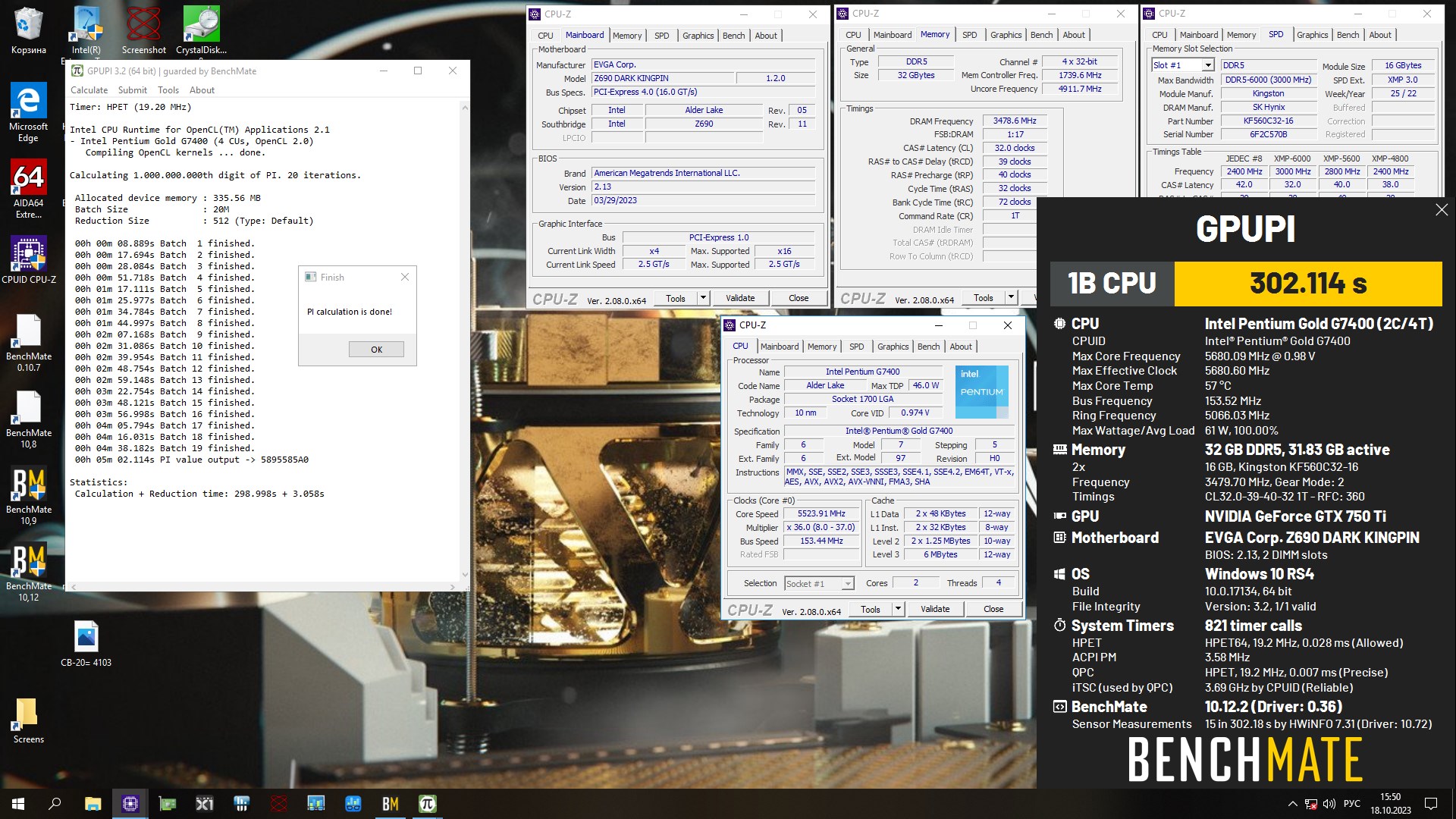Open the volume control in system tray
Image resolution: width=1456 pixels, height=819 pixels.
pyautogui.click(x=1329, y=804)
